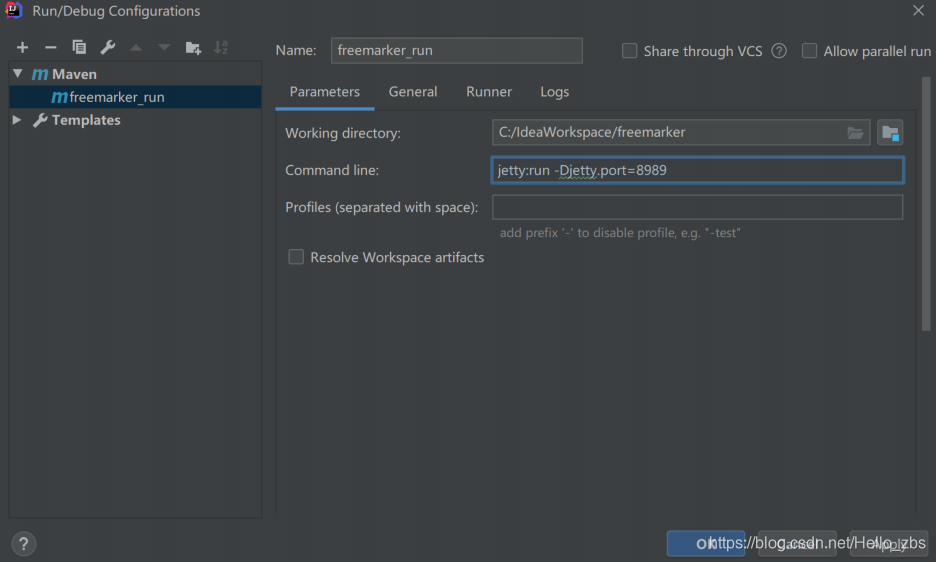Viewport: 936px width, 562px height.
Task: Switch to the Logs tab
Action: 555,92
